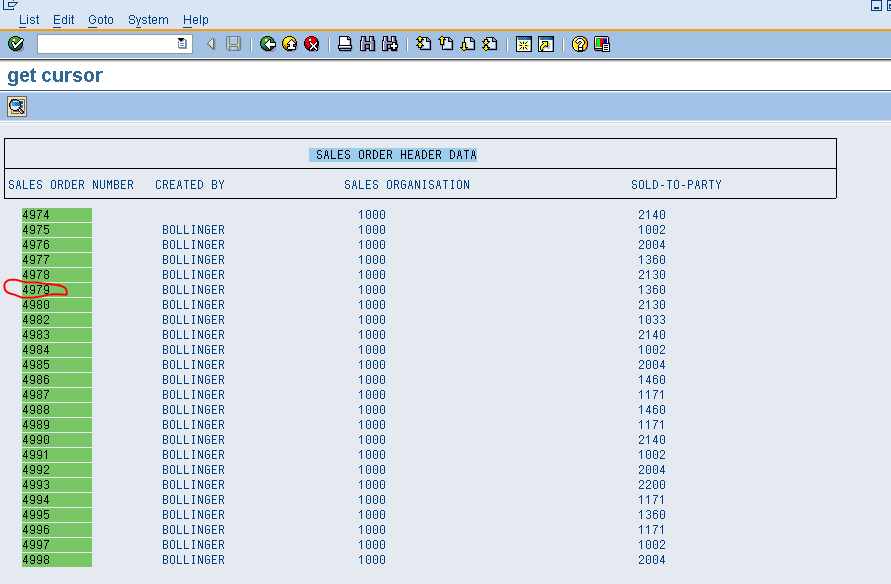
Task: Click the green Enter checkmark icon
Action: tap(15, 43)
